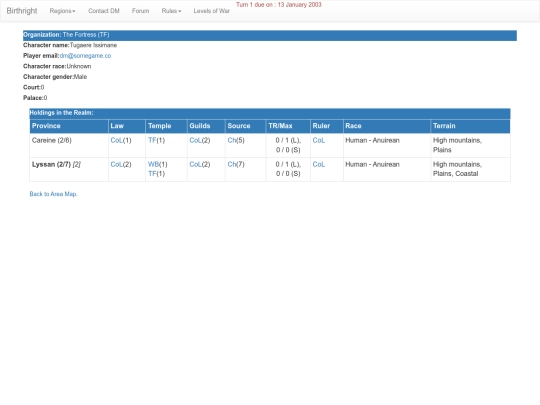
Task: Click the Province column header
Action: (69, 126)
